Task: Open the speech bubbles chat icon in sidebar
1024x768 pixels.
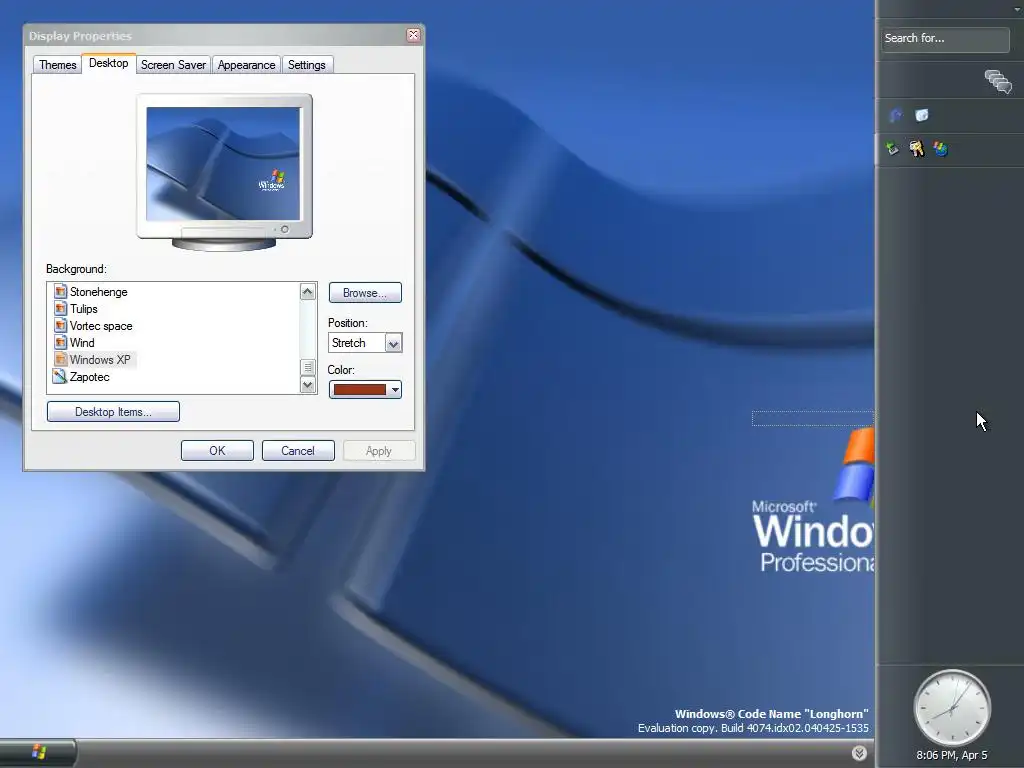Action: [998, 82]
